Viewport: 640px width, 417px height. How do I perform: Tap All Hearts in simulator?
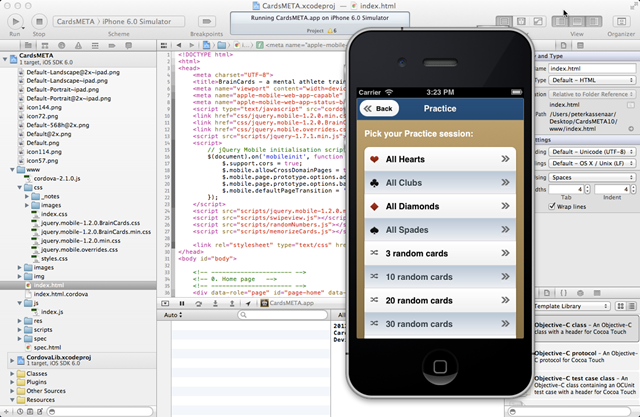point(440,159)
